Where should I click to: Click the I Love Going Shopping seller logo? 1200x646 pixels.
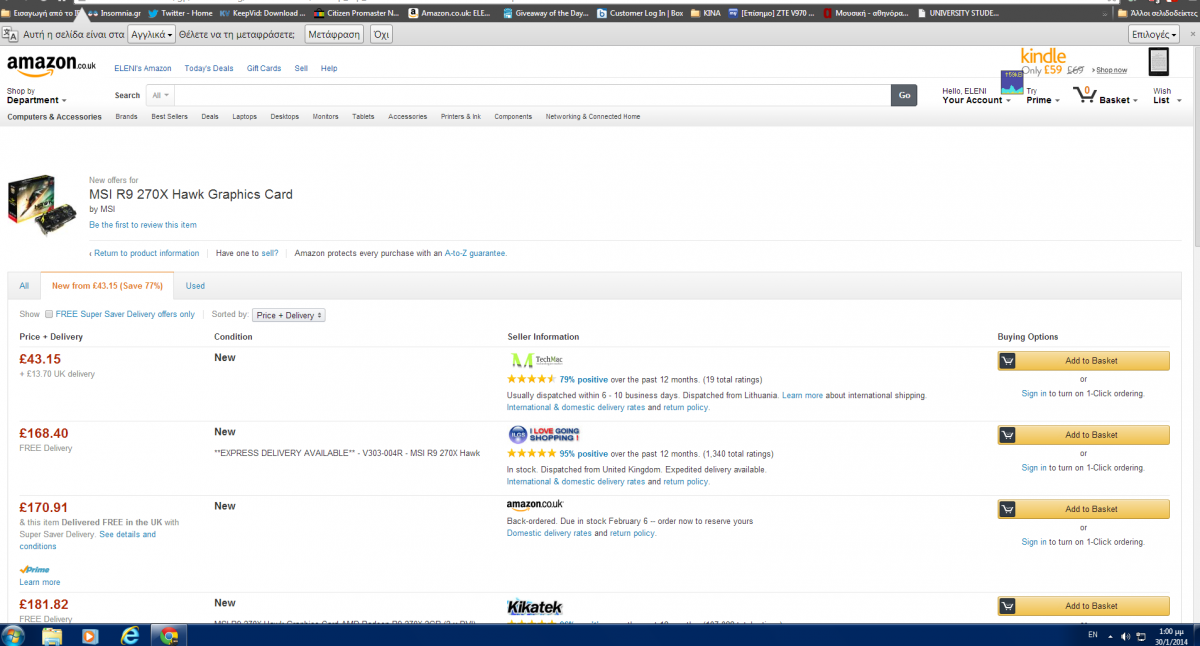[544, 434]
